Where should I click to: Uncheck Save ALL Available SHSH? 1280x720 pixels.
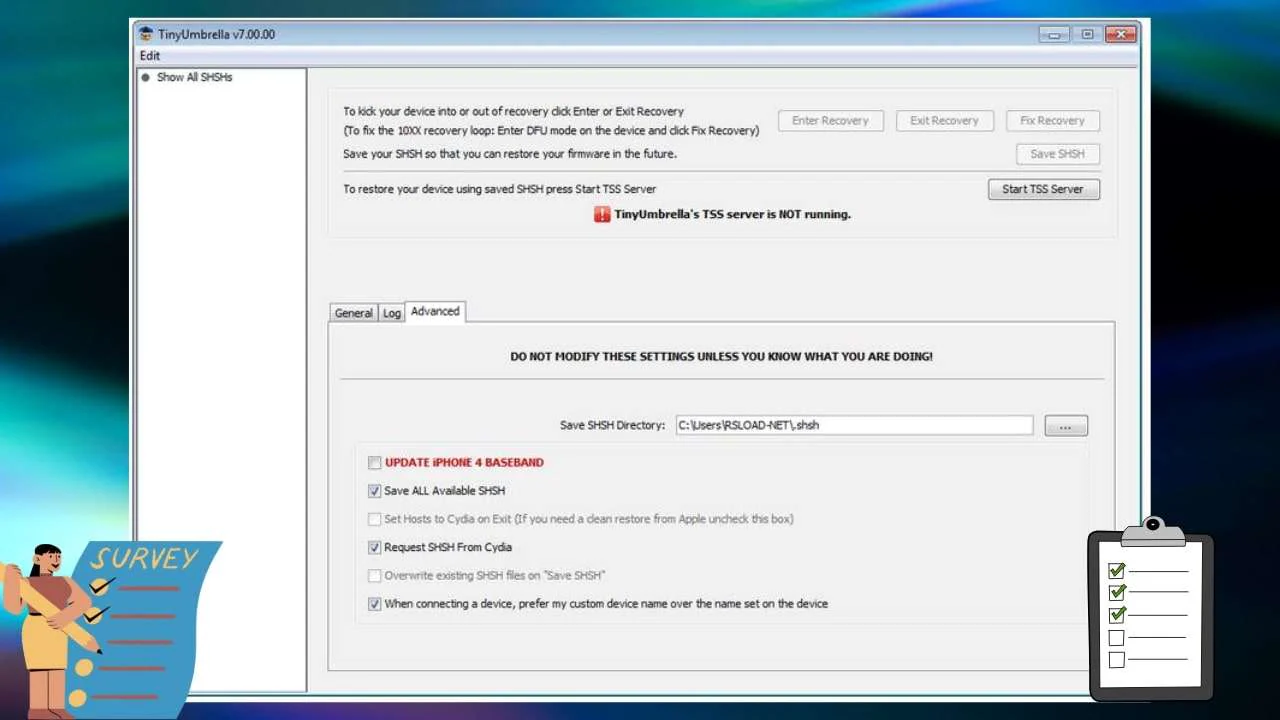[374, 491]
